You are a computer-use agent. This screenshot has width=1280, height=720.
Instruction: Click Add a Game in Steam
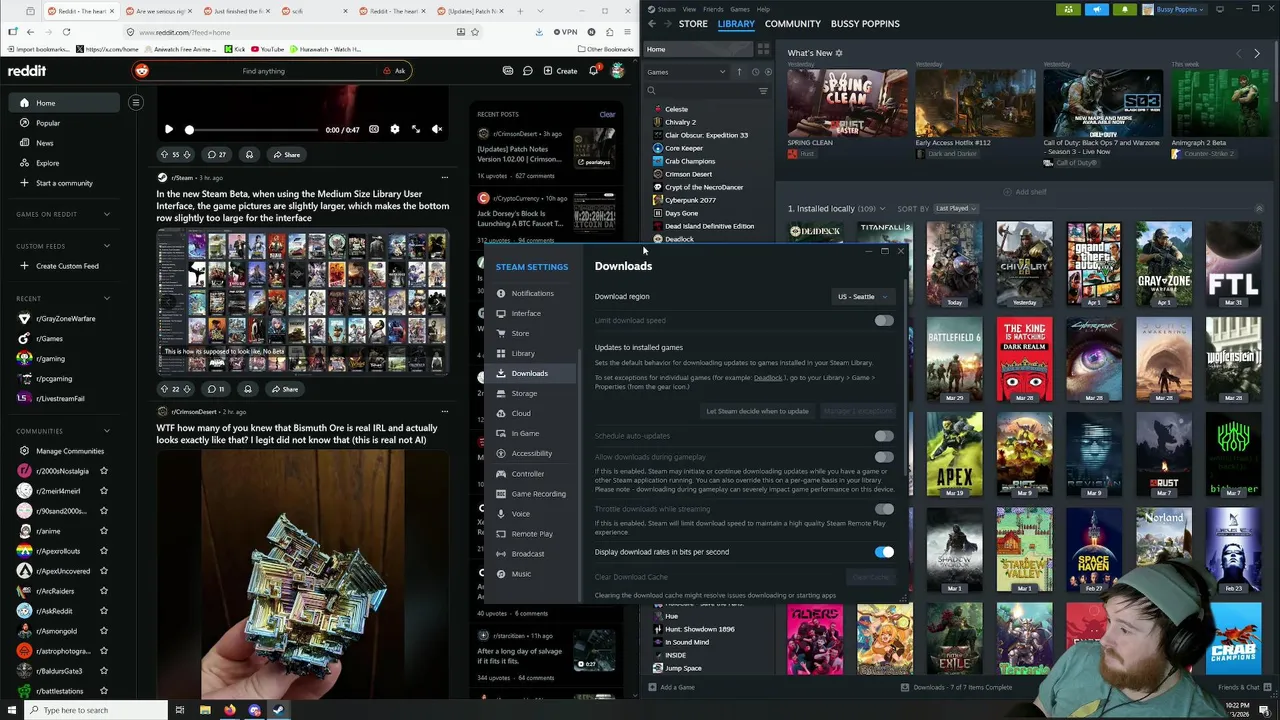pos(671,687)
